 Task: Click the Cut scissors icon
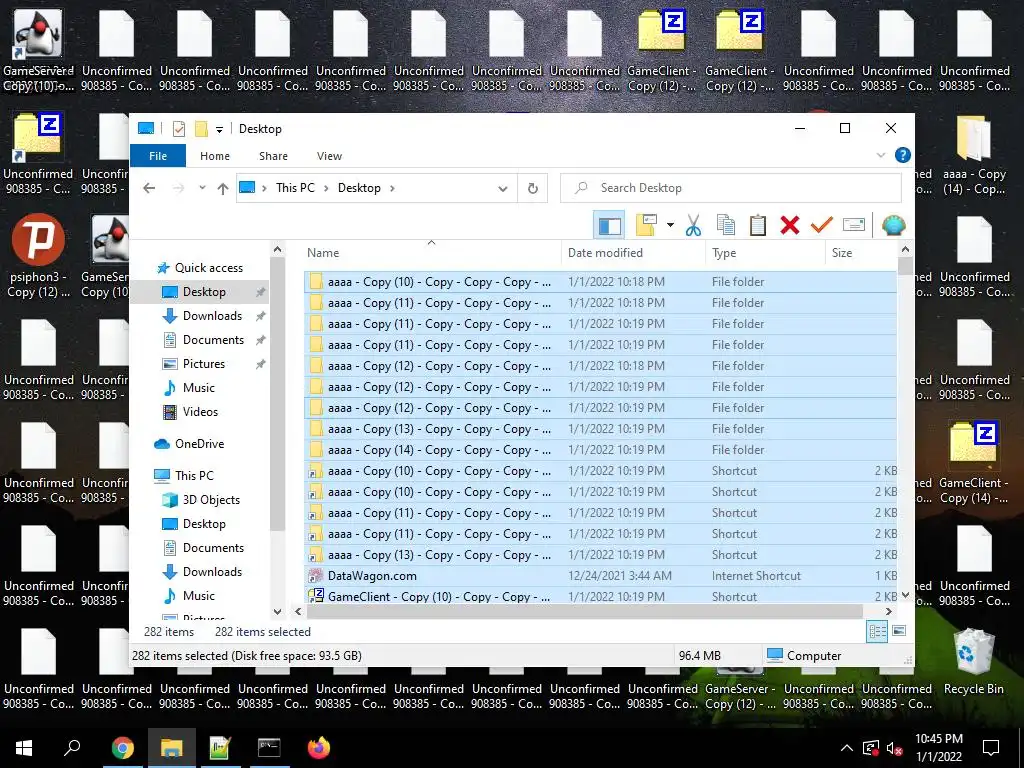(693, 225)
